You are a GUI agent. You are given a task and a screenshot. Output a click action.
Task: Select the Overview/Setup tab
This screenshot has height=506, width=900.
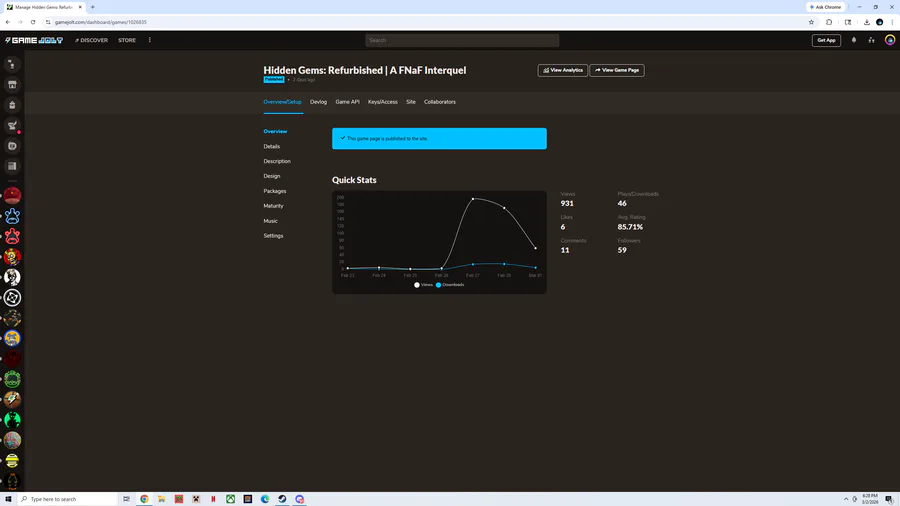pos(282,102)
